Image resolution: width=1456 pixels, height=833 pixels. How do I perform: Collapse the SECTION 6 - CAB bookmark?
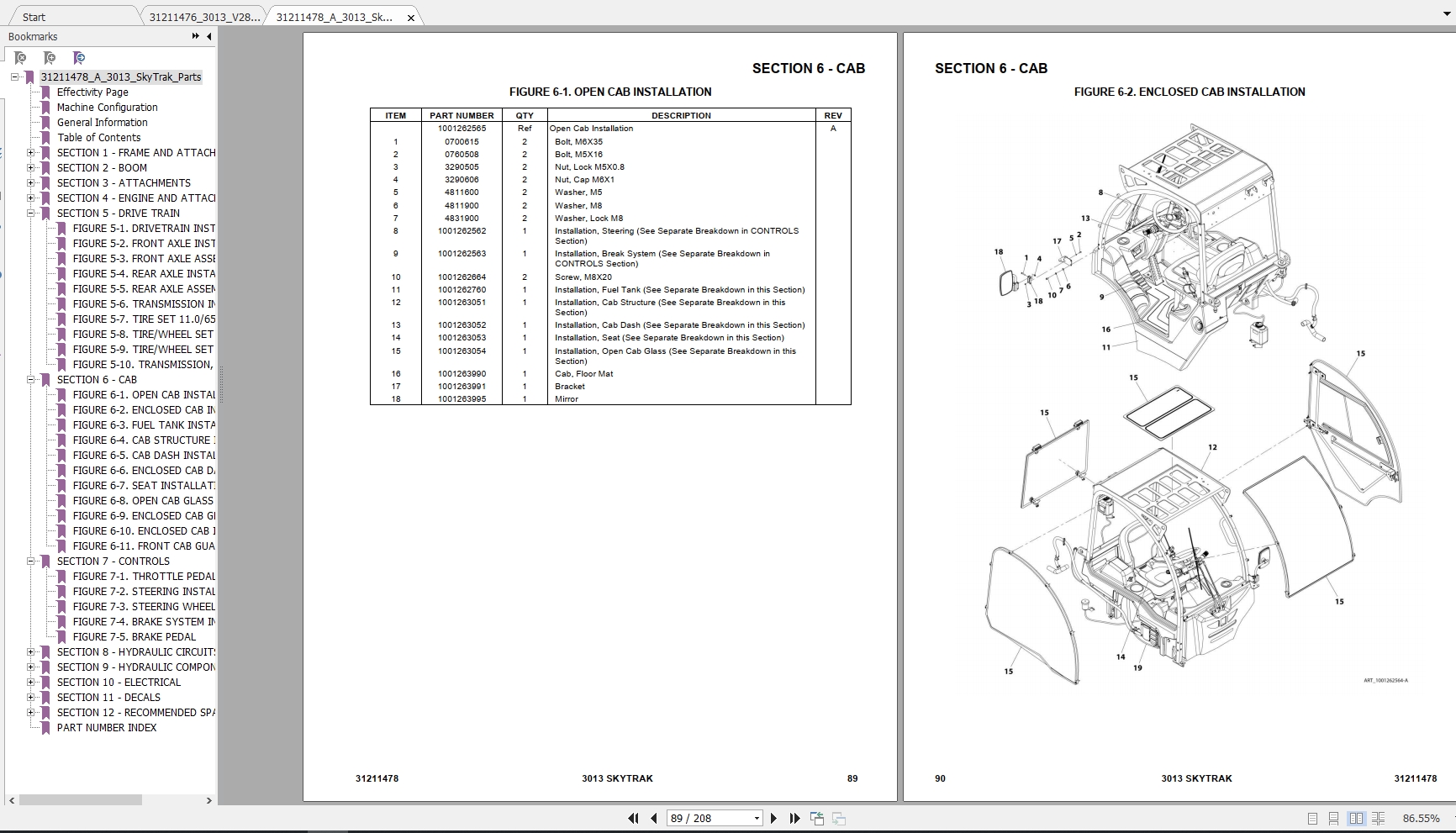[31, 380]
